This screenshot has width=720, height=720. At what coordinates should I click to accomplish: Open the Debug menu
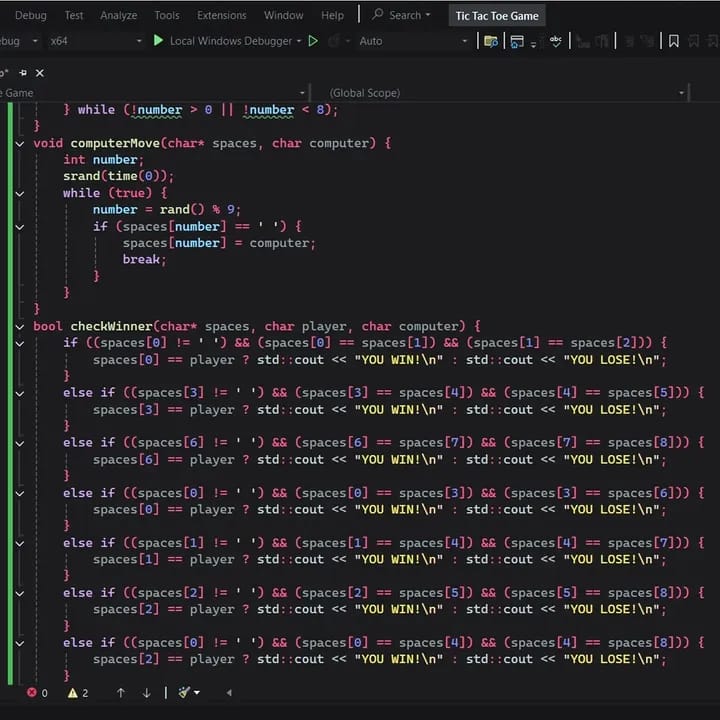pos(31,15)
